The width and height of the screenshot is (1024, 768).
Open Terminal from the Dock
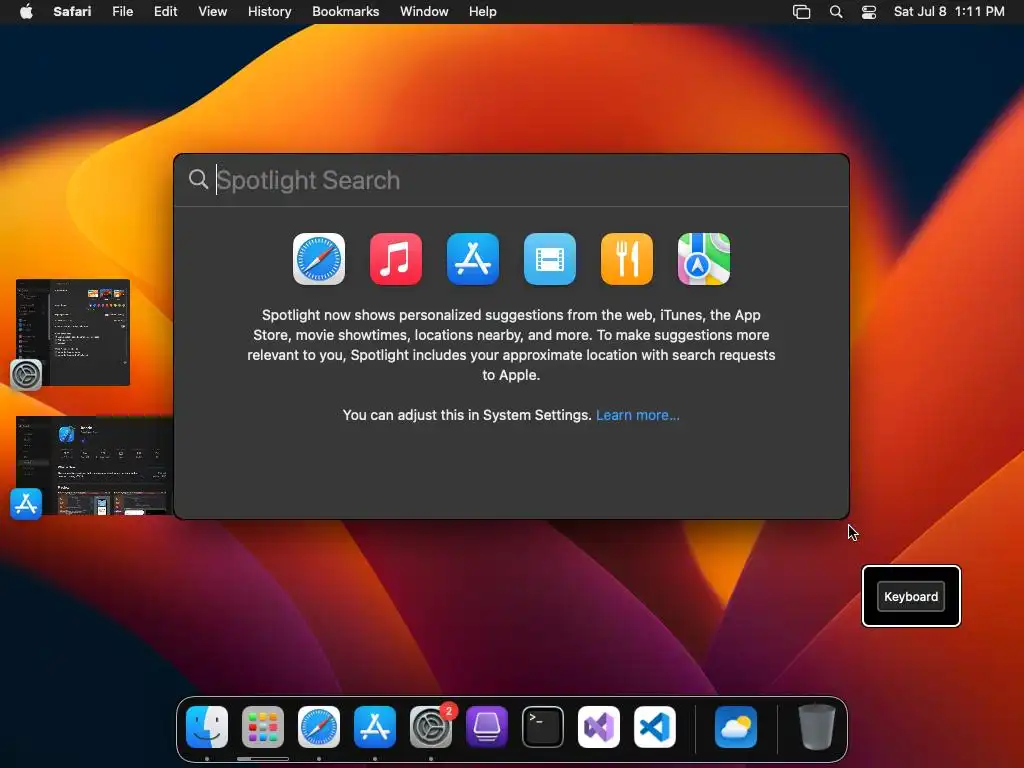543,727
